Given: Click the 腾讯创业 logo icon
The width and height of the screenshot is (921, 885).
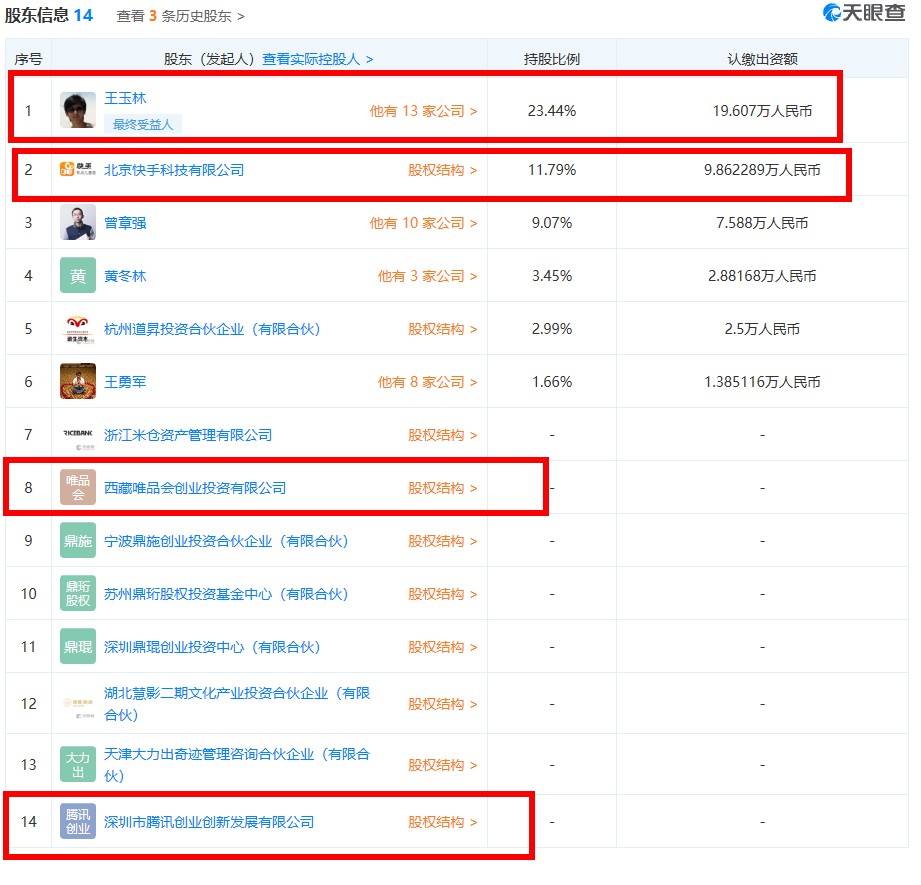Looking at the screenshot, I should pyautogui.click(x=78, y=821).
